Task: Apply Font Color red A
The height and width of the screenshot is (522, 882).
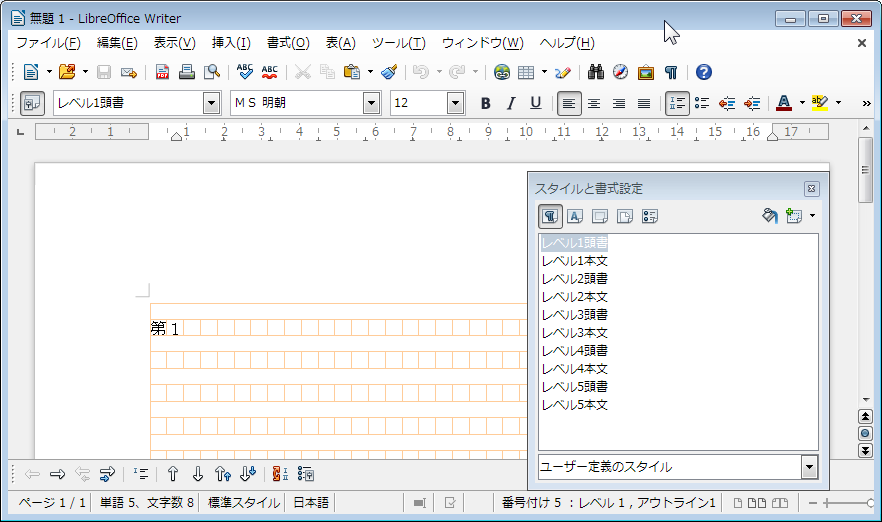Action: click(x=784, y=104)
